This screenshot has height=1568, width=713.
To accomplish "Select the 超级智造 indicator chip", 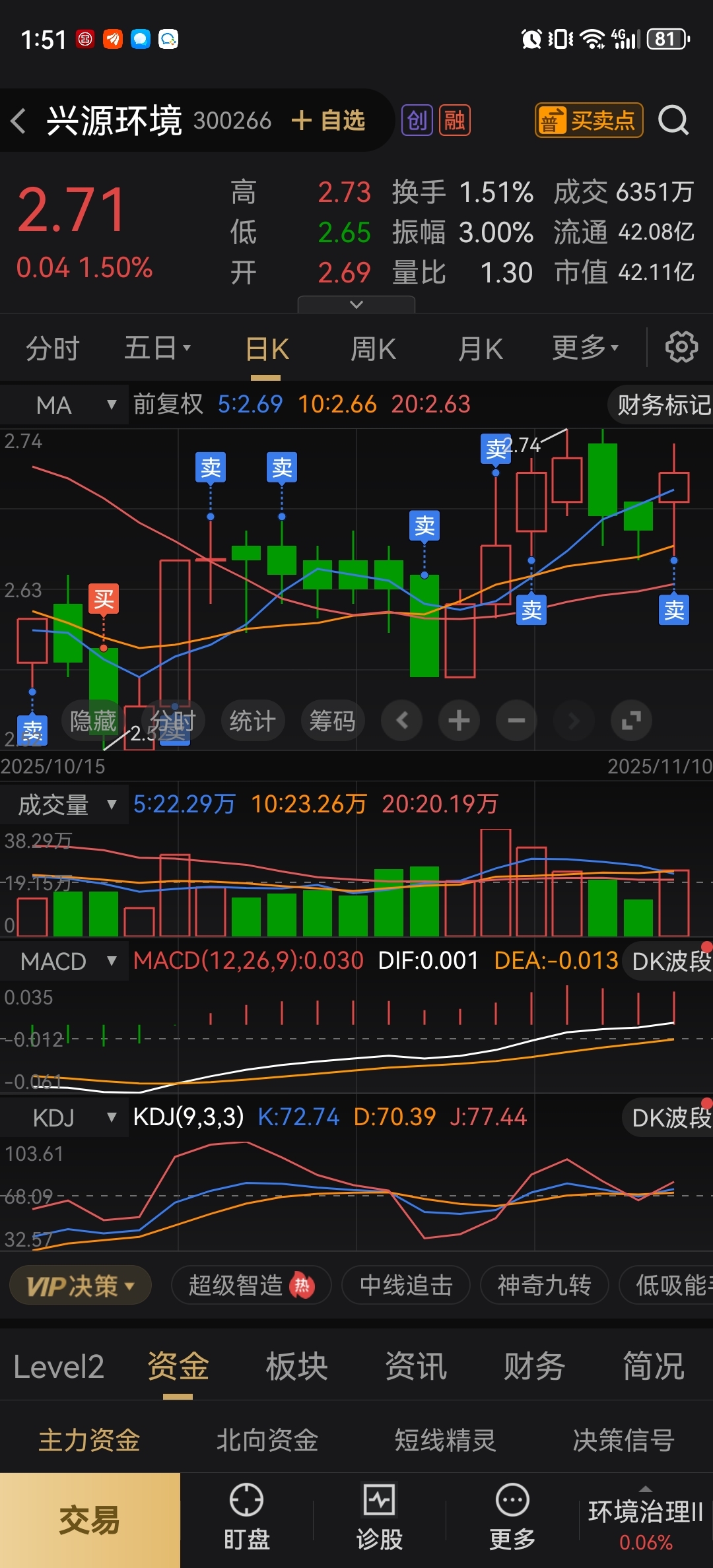I will pyautogui.click(x=251, y=1286).
